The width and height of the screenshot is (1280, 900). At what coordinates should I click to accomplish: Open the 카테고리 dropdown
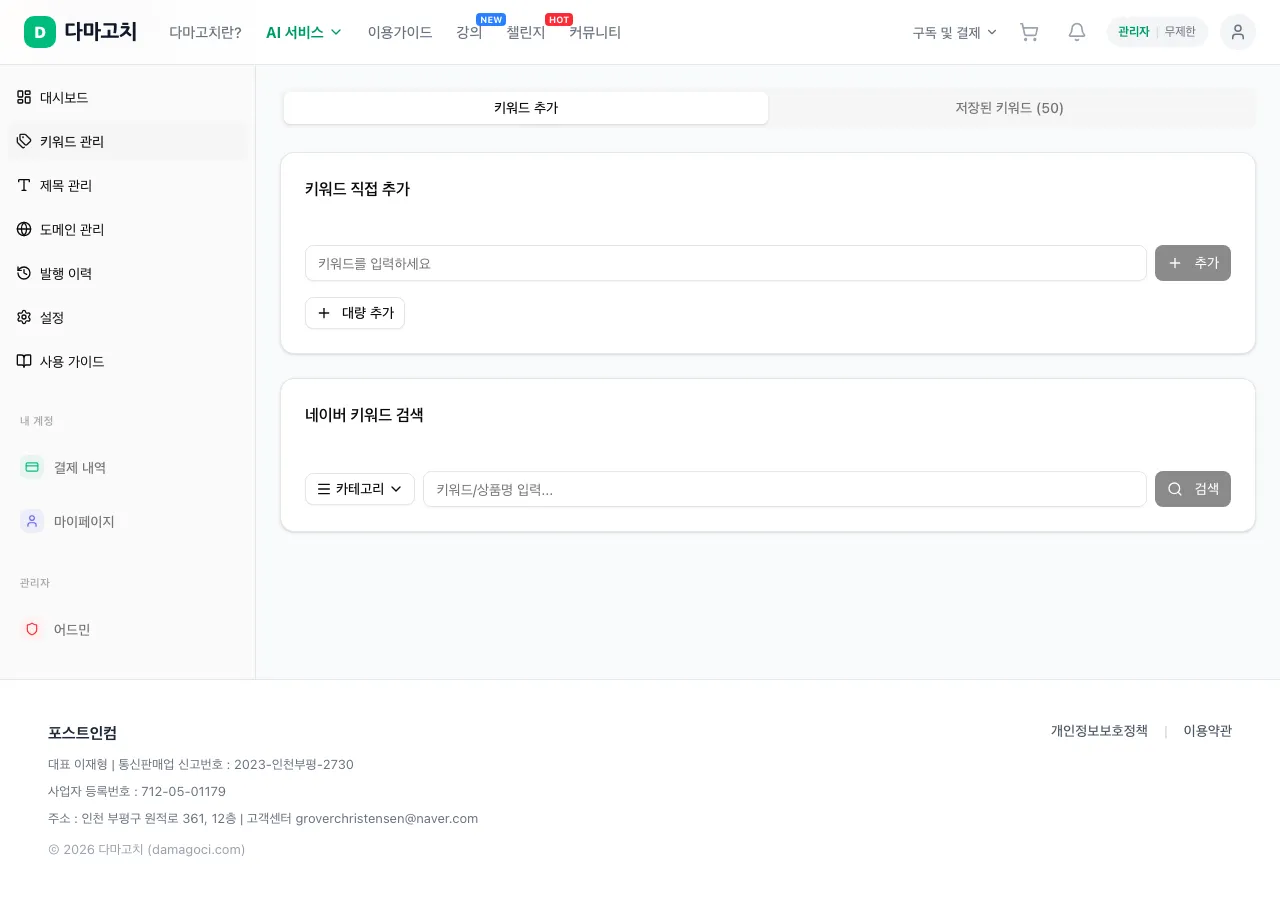pos(360,489)
